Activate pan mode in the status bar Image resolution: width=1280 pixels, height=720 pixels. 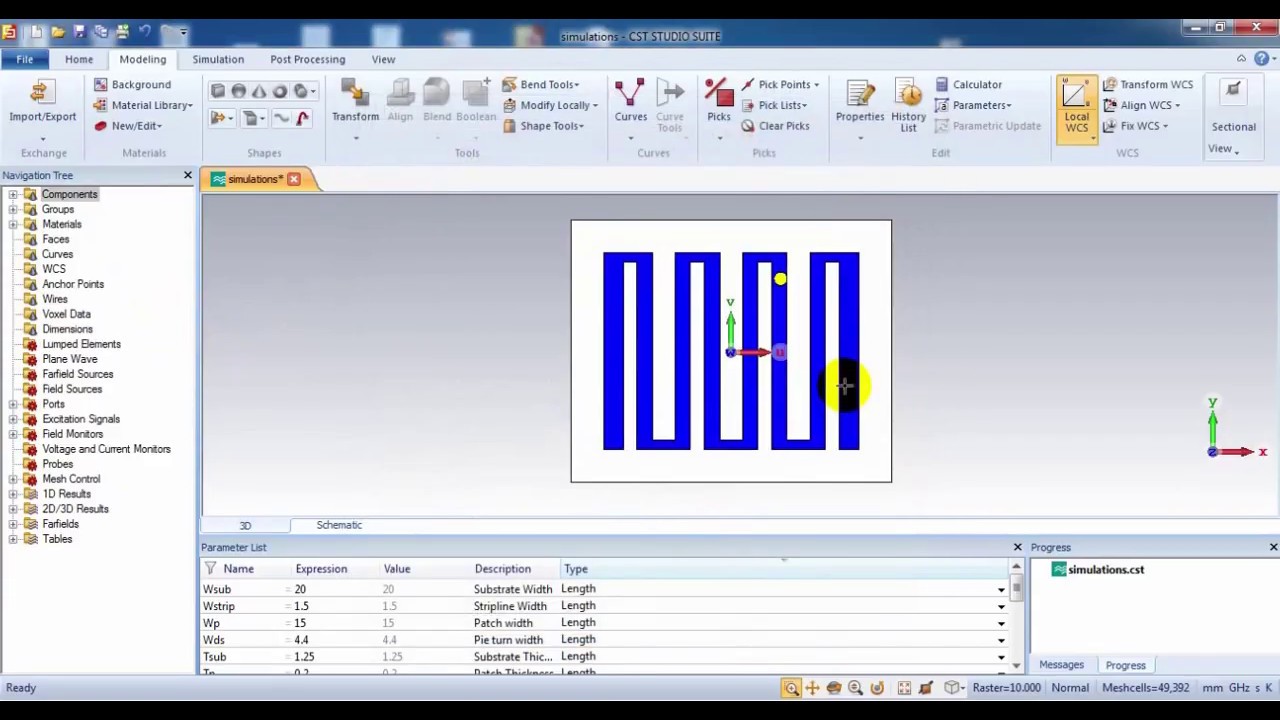tap(812, 688)
